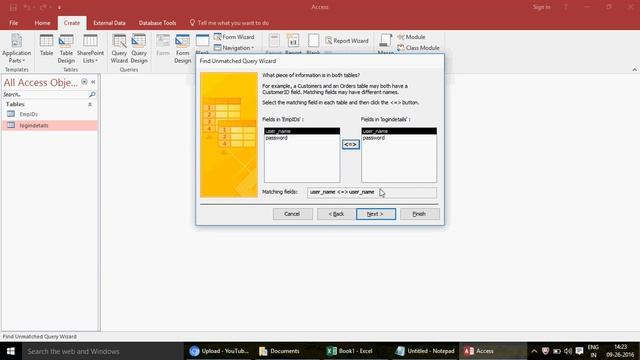The height and width of the screenshot is (360, 640).
Task: Insert a new Module
Action: coord(411,37)
